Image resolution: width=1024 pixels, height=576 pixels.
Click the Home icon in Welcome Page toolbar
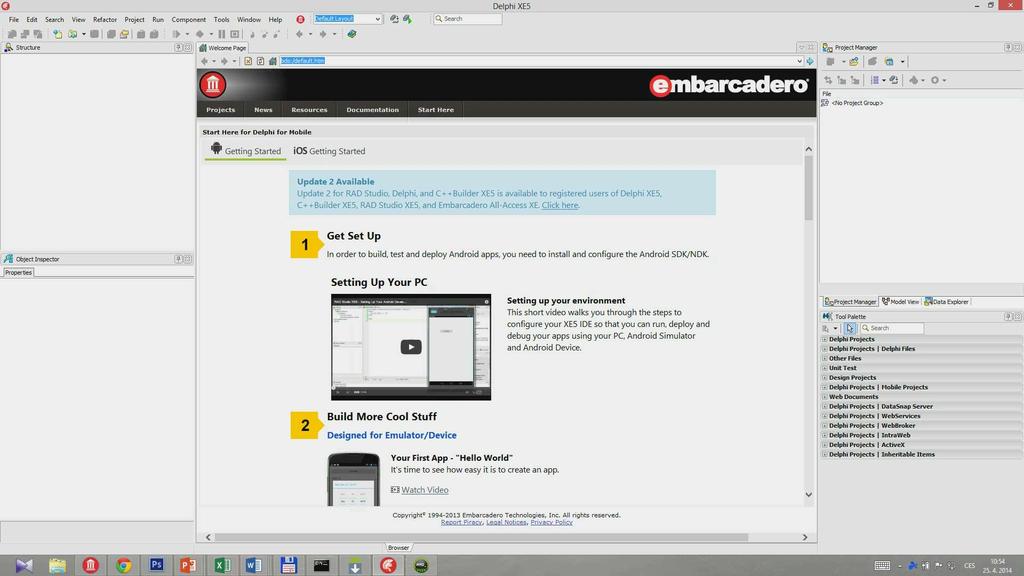(272, 61)
